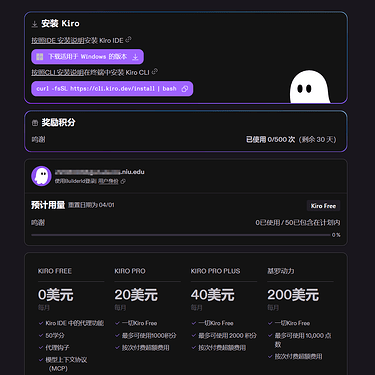Select the KIRO PRO plan heading
This screenshot has width=375, height=375.
tap(130, 271)
